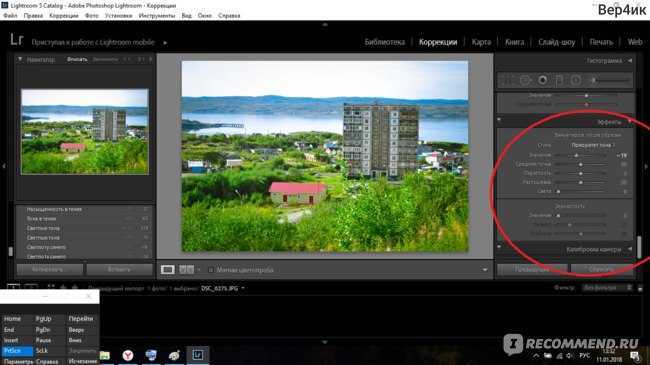Open the filter preset dropdown in filmstrip
The height and width of the screenshot is (365, 650).
[607, 287]
